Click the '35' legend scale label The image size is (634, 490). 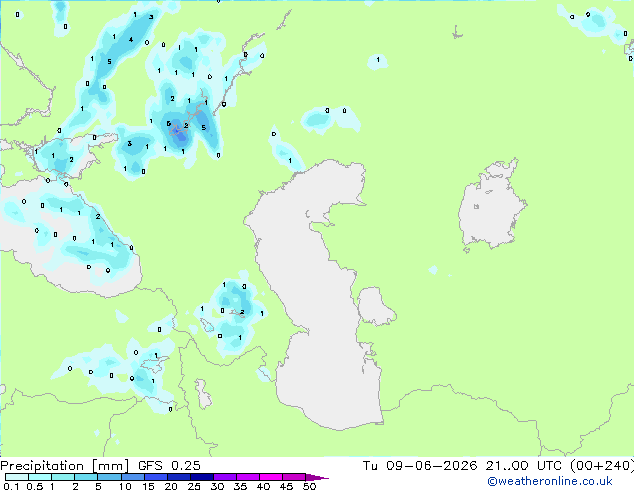pyautogui.click(x=240, y=486)
